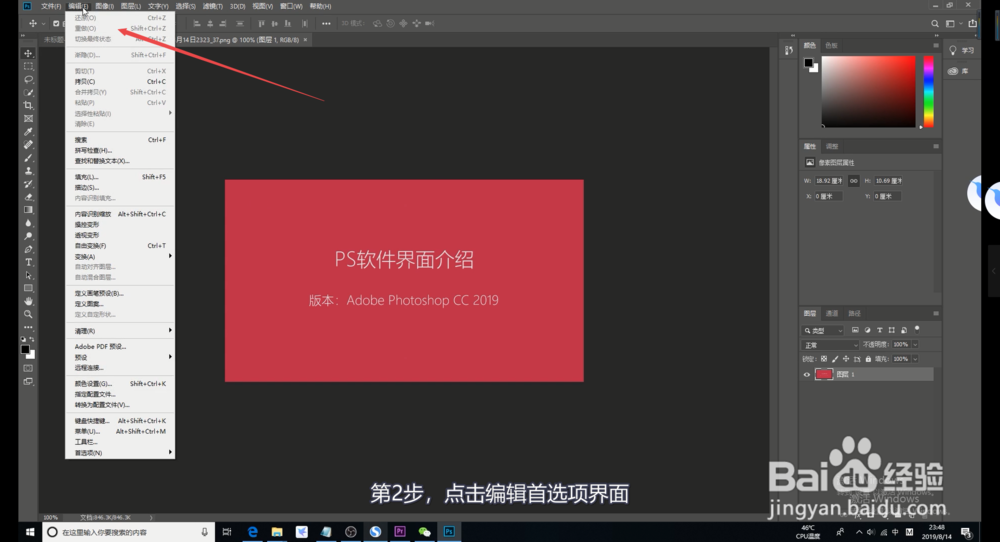Open the Color panel options menu
This screenshot has height=542, width=1000.
pos(936,45)
